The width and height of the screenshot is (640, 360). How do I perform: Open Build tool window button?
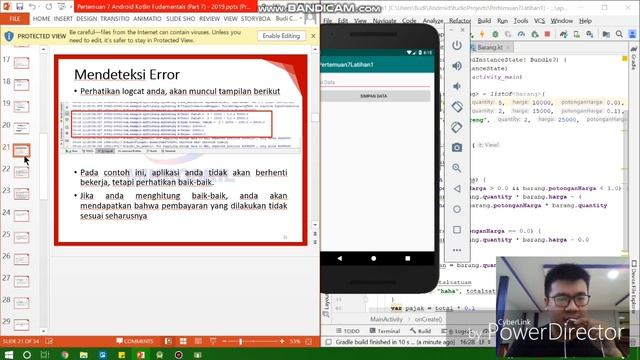420,331
